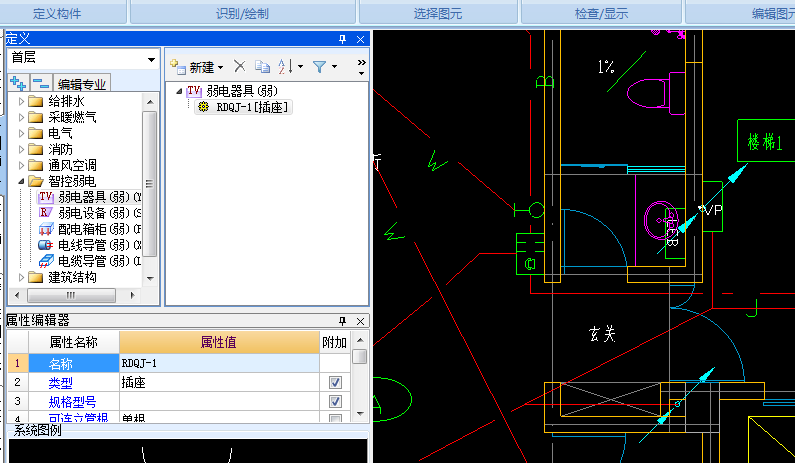Click the filter funnel icon
This screenshot has height=463, width=795.
[x=319, y=66]
